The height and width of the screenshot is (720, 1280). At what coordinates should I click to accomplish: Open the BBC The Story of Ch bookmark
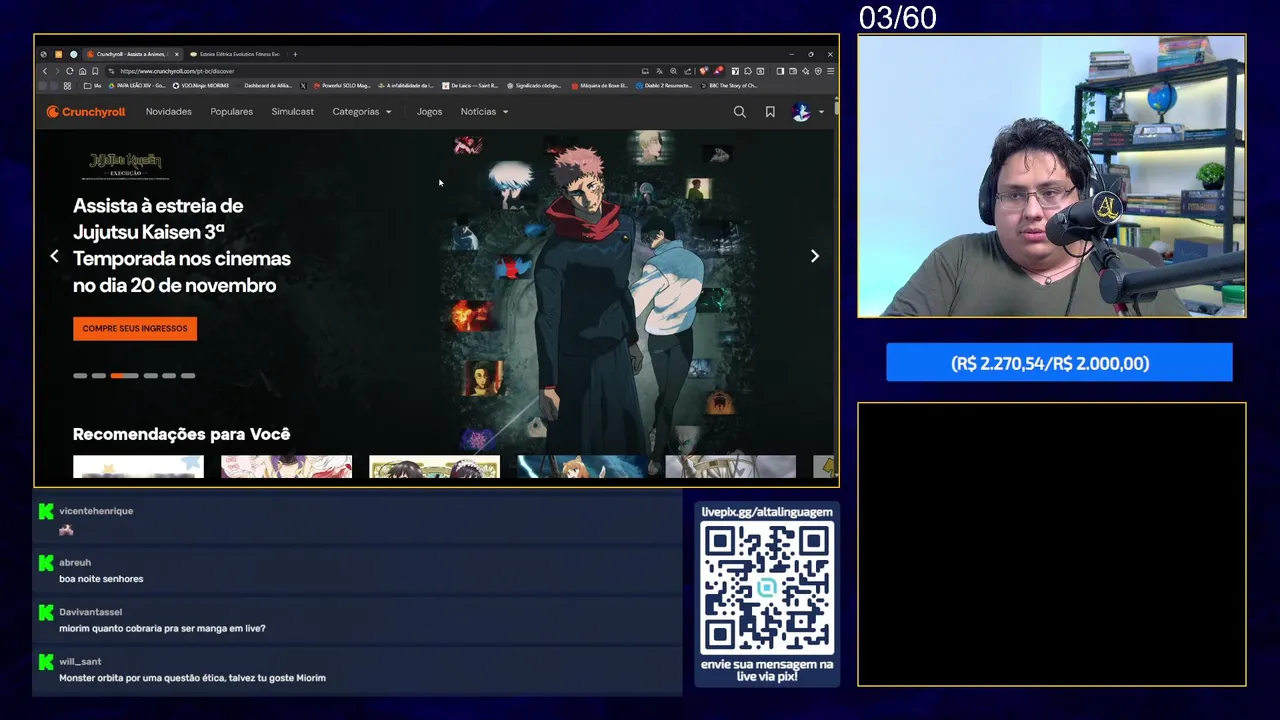729,85
